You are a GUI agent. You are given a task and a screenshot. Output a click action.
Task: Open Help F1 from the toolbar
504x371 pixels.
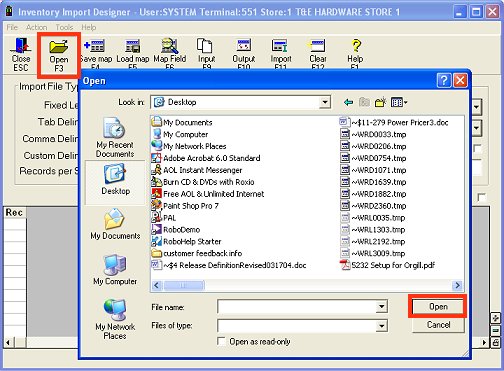tap(355, 53)
